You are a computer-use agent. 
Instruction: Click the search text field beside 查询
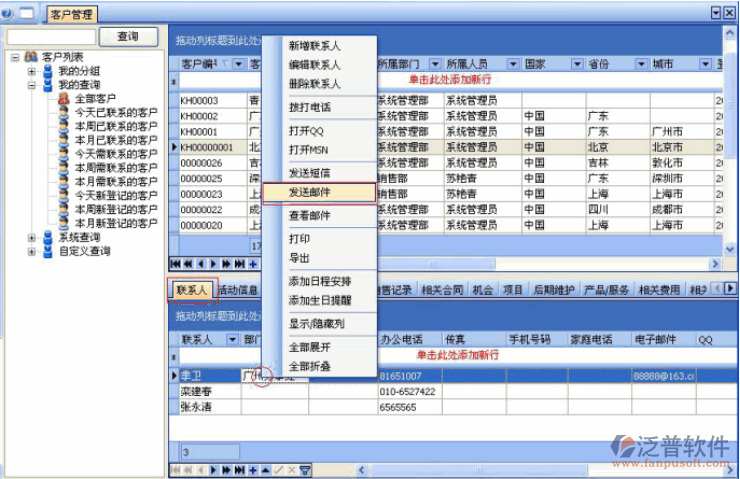(51, 36)
